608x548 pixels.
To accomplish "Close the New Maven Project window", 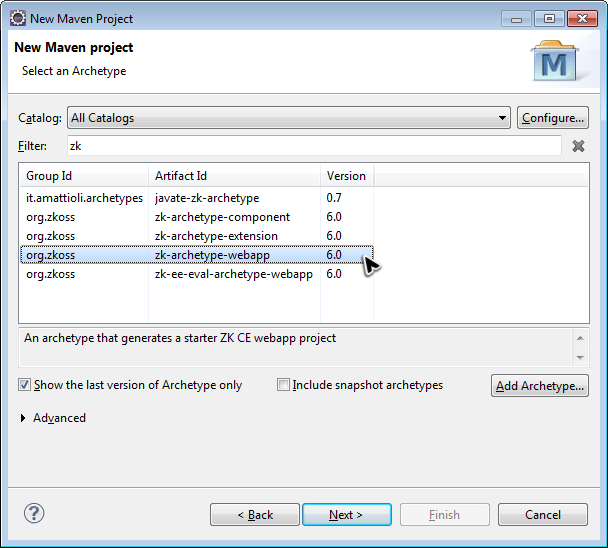I will tap(582, 19).
